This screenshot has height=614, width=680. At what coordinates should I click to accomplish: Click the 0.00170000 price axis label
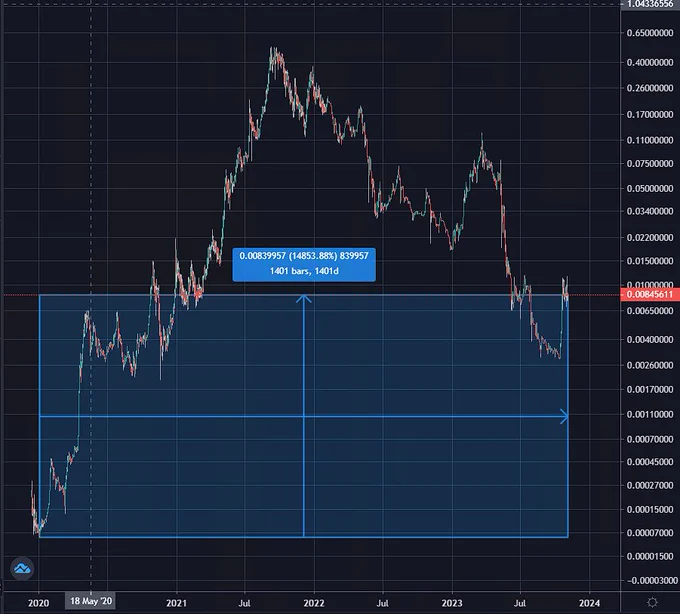(x=650, y=389)
